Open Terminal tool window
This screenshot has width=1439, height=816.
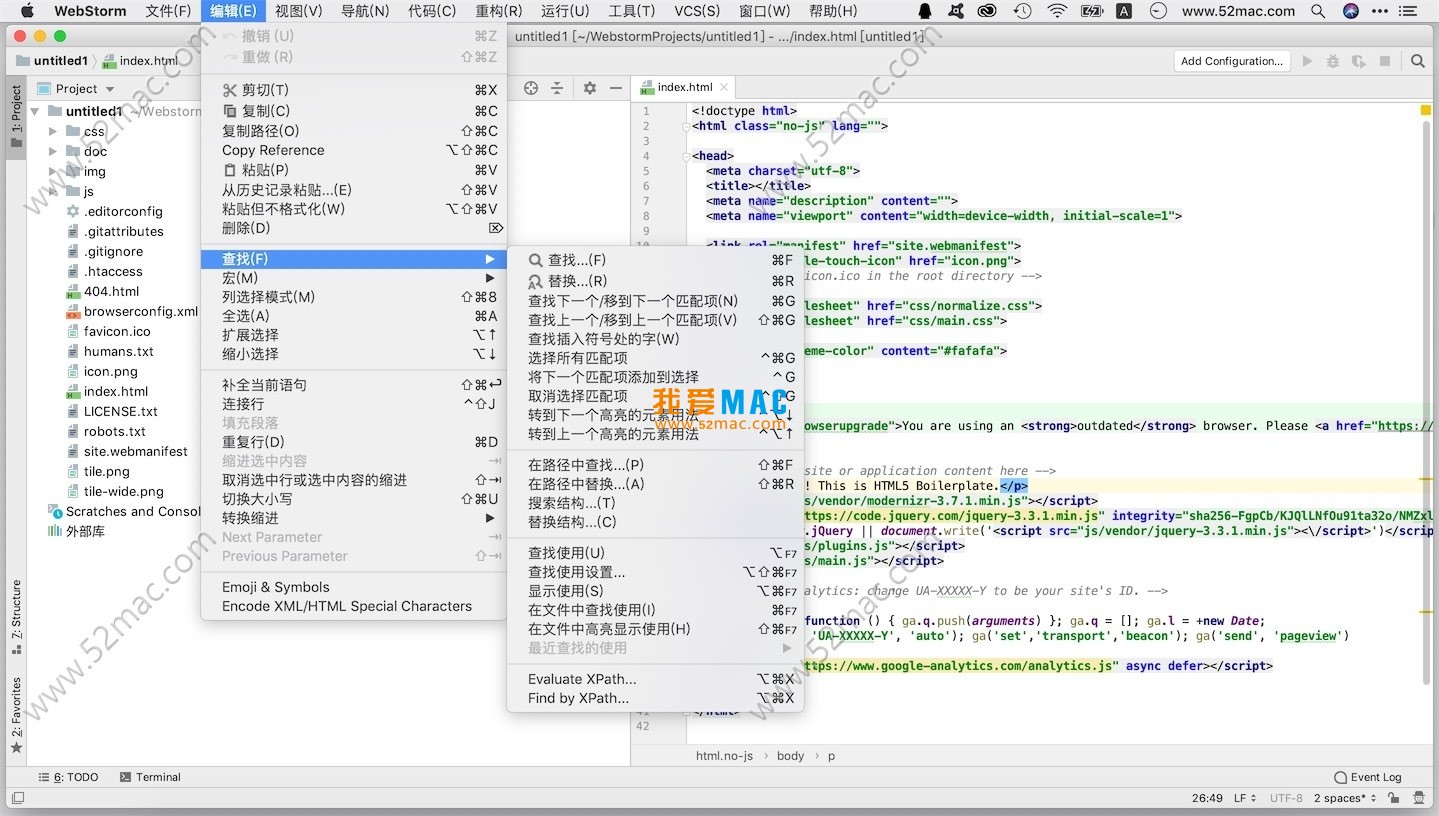150,777
